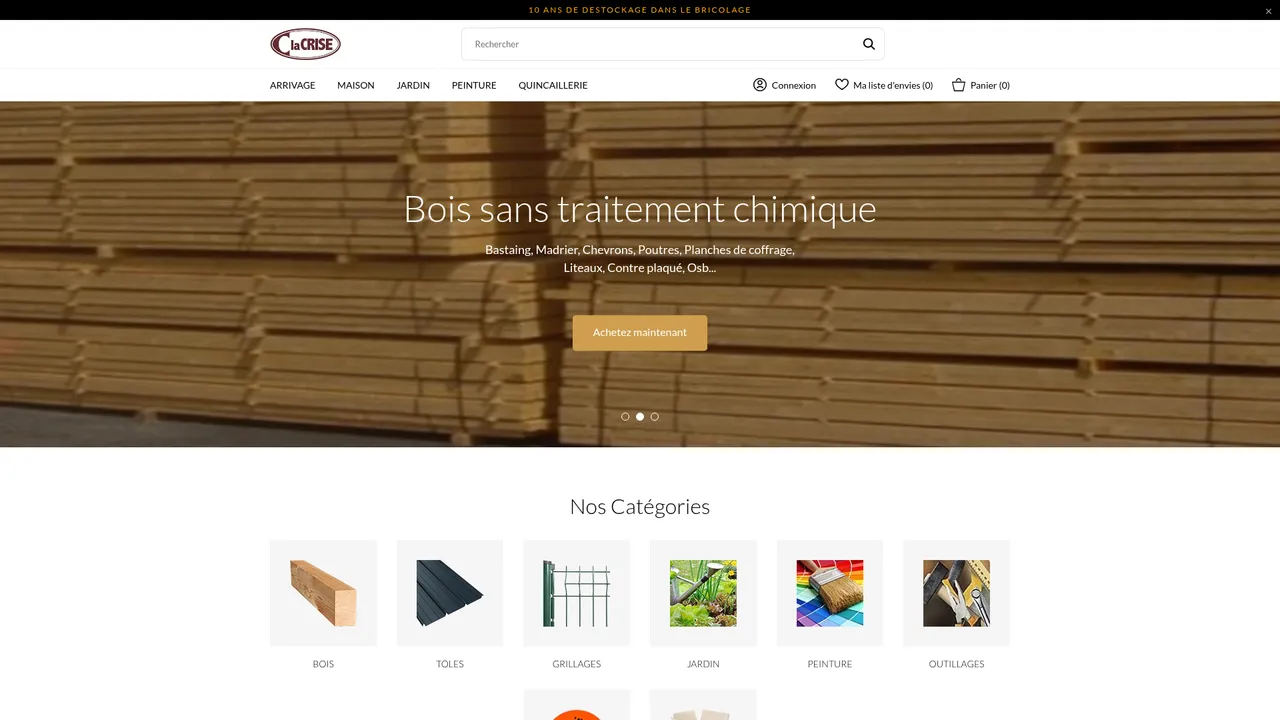Open the GRILLAGES category thumbnail
The height and width of the screenshot is (720, 1280).
click(577, 593)
